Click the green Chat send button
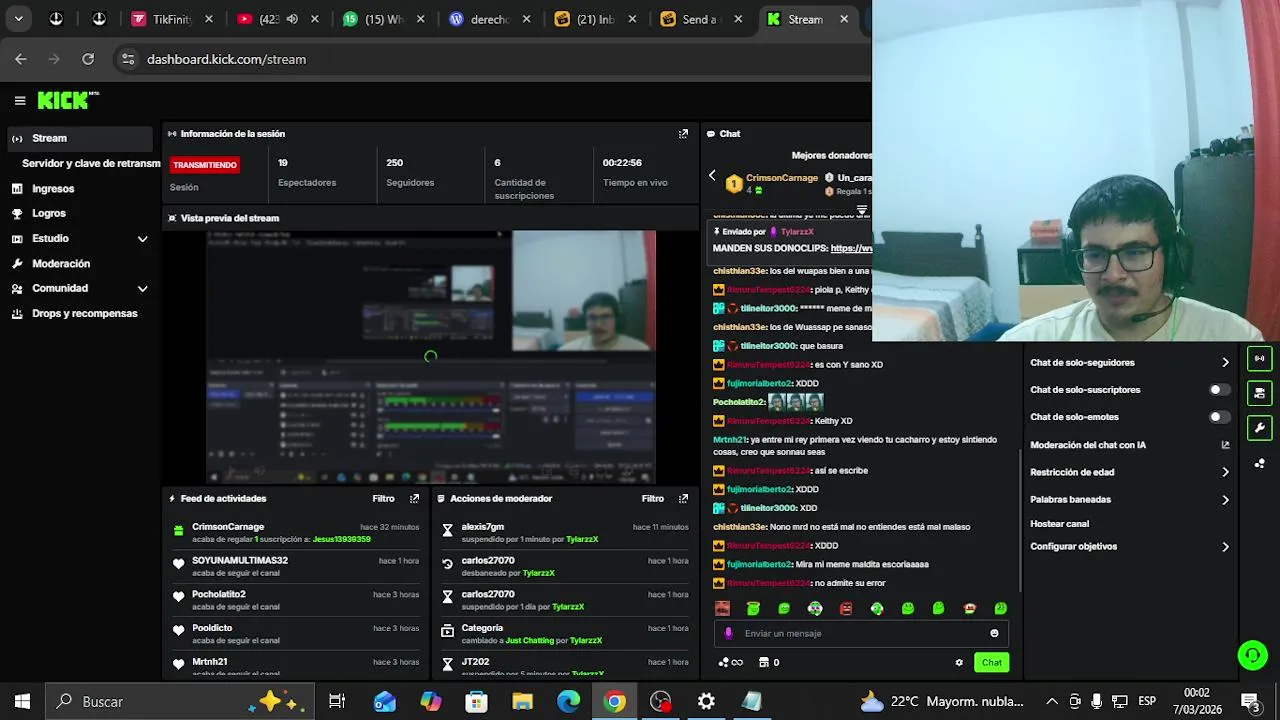 coord(991,662)
